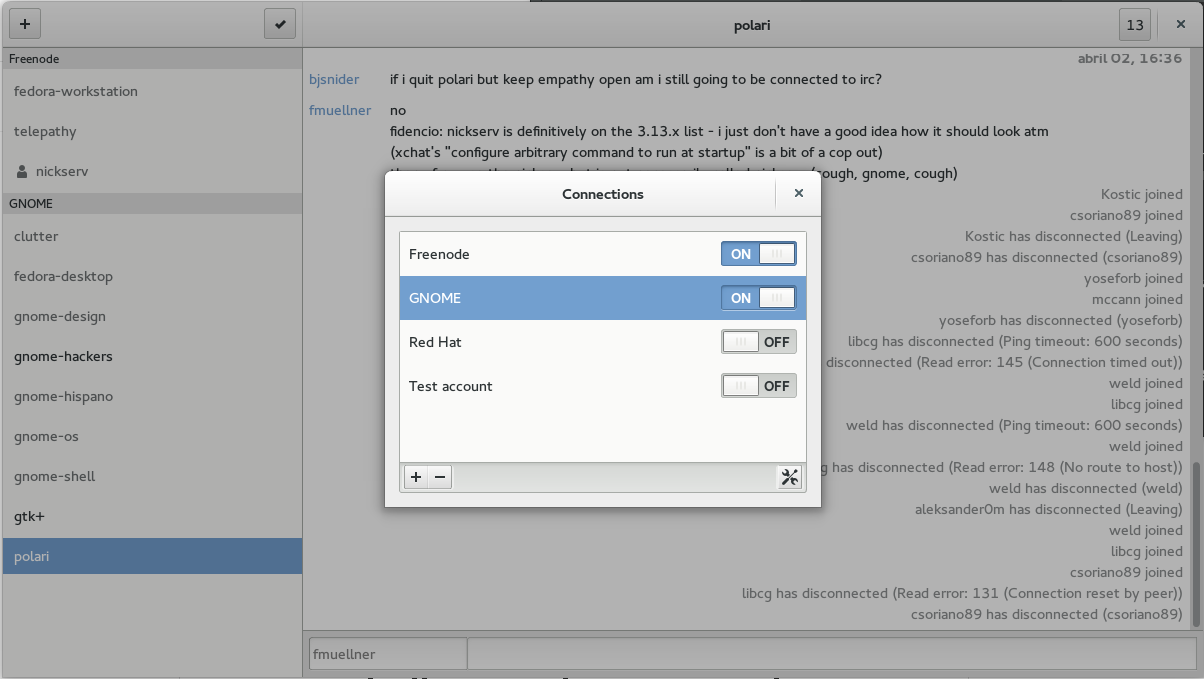Close the polari main window
1204x679 pixels.
point(1180,25)
